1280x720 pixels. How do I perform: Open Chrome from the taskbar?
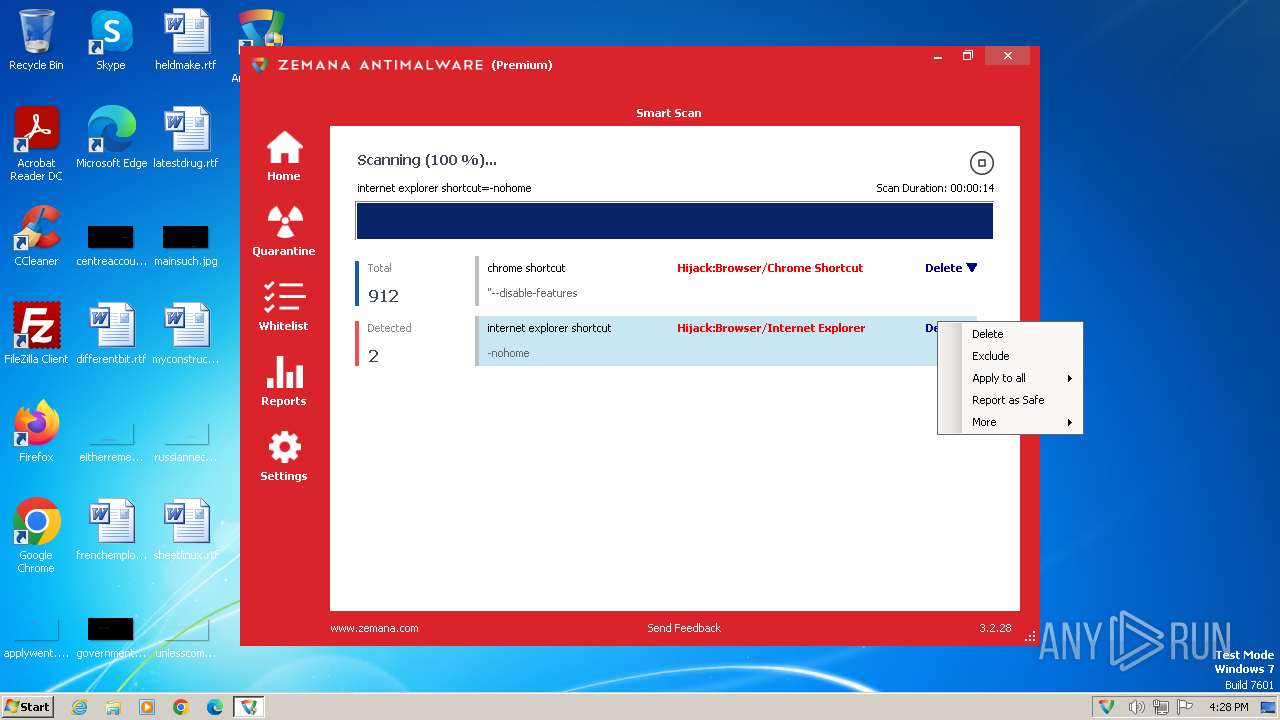181,707
